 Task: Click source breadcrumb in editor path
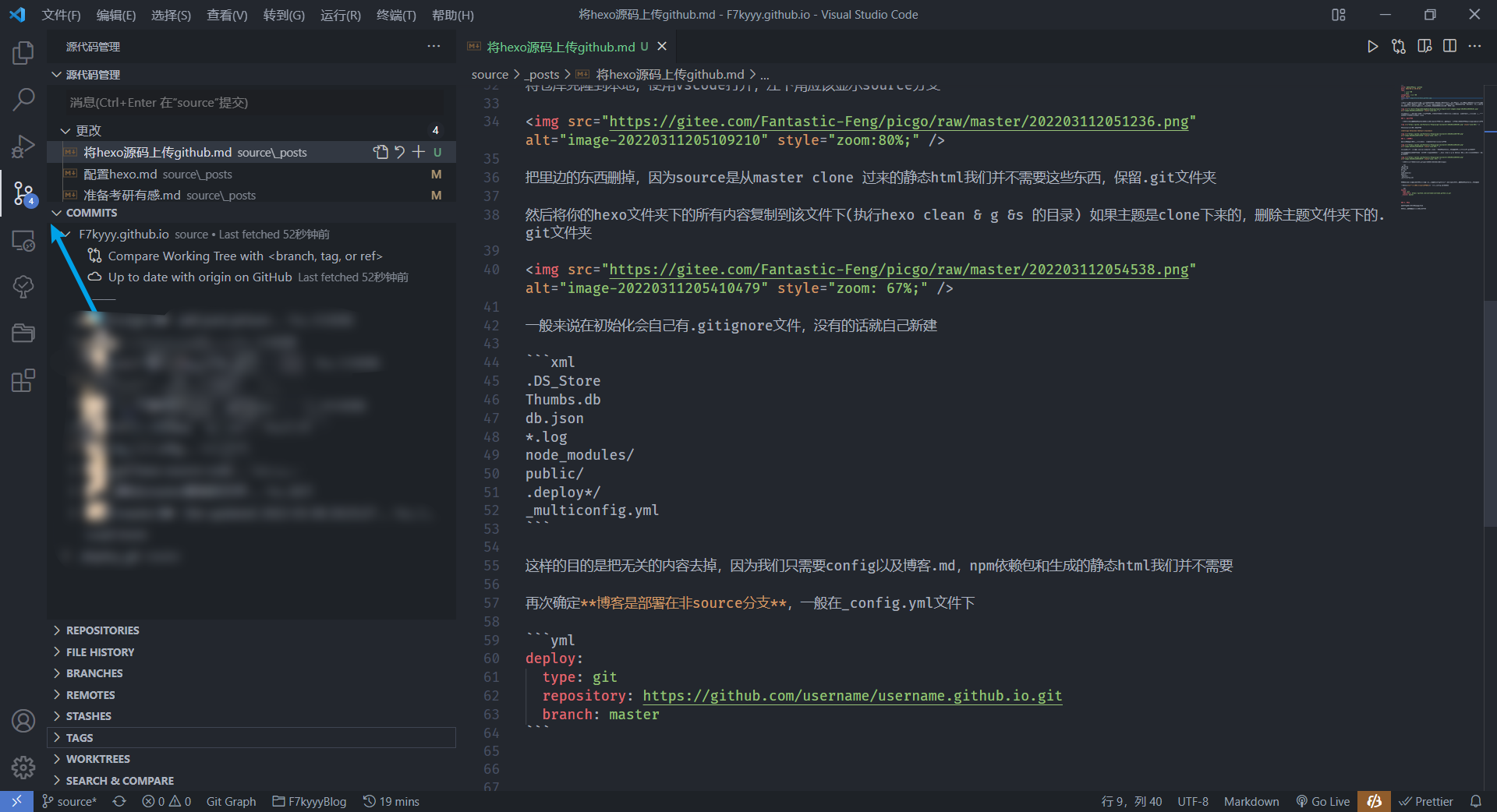(490, 75)
